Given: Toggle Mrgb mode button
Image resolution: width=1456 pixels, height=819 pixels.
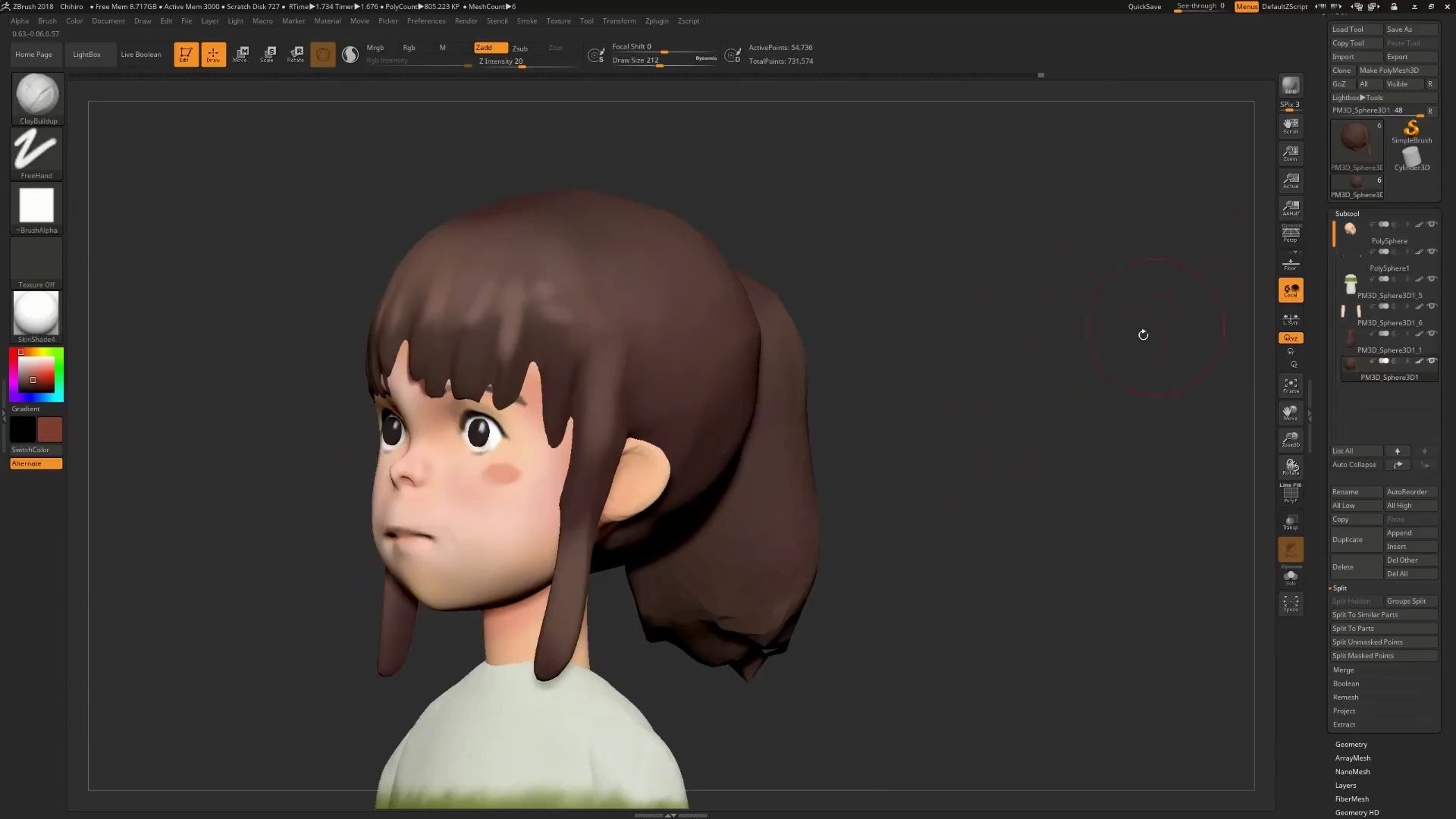Looking at the screenshot, I should [x=376, y=47].
